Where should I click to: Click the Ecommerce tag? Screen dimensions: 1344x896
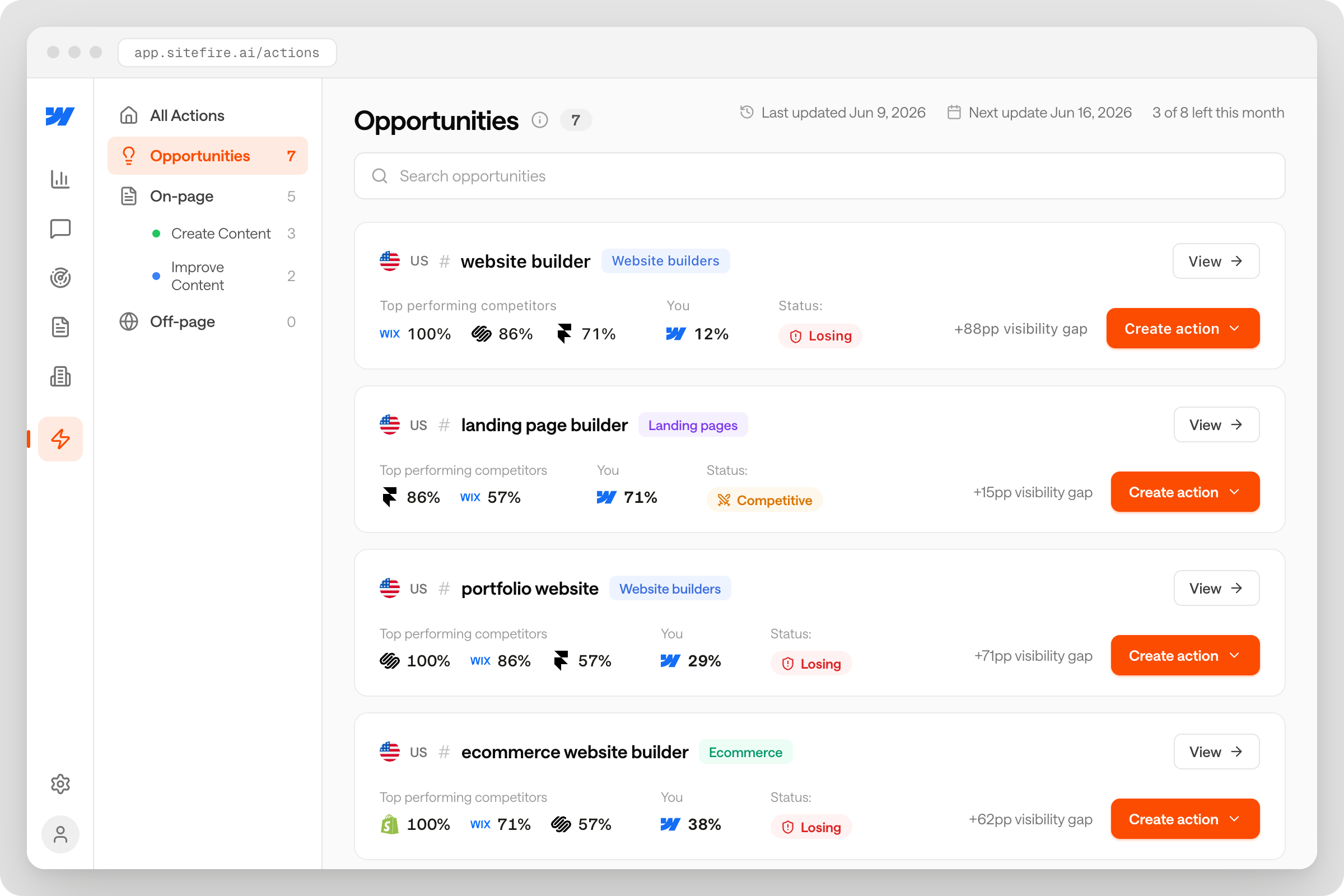click(746, 752)
